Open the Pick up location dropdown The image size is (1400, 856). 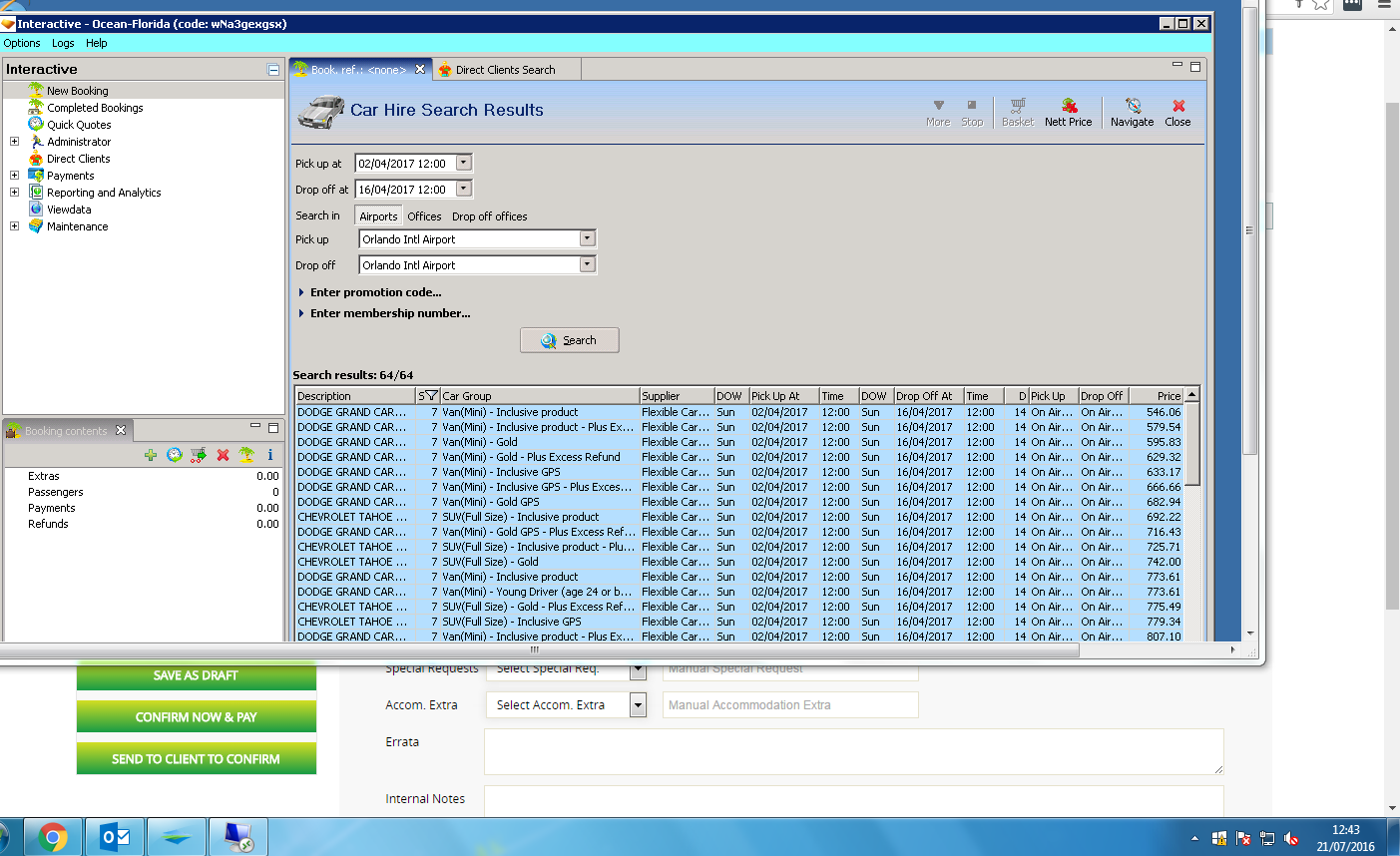[587, 238]
